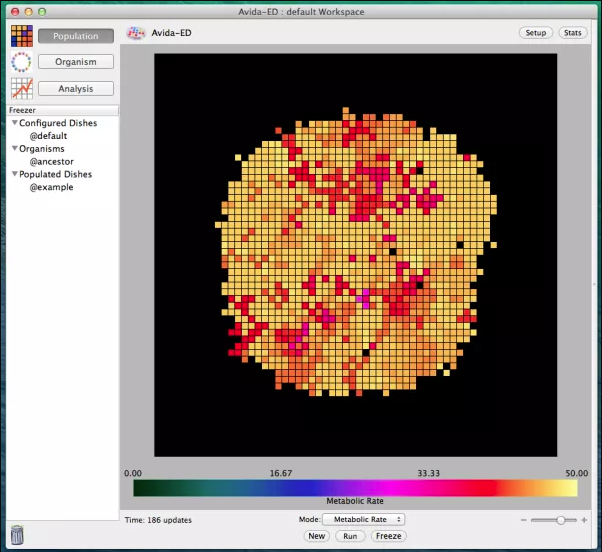Freeze the current population
Viewport: 602px width, 552px height.
click(388, 536)
